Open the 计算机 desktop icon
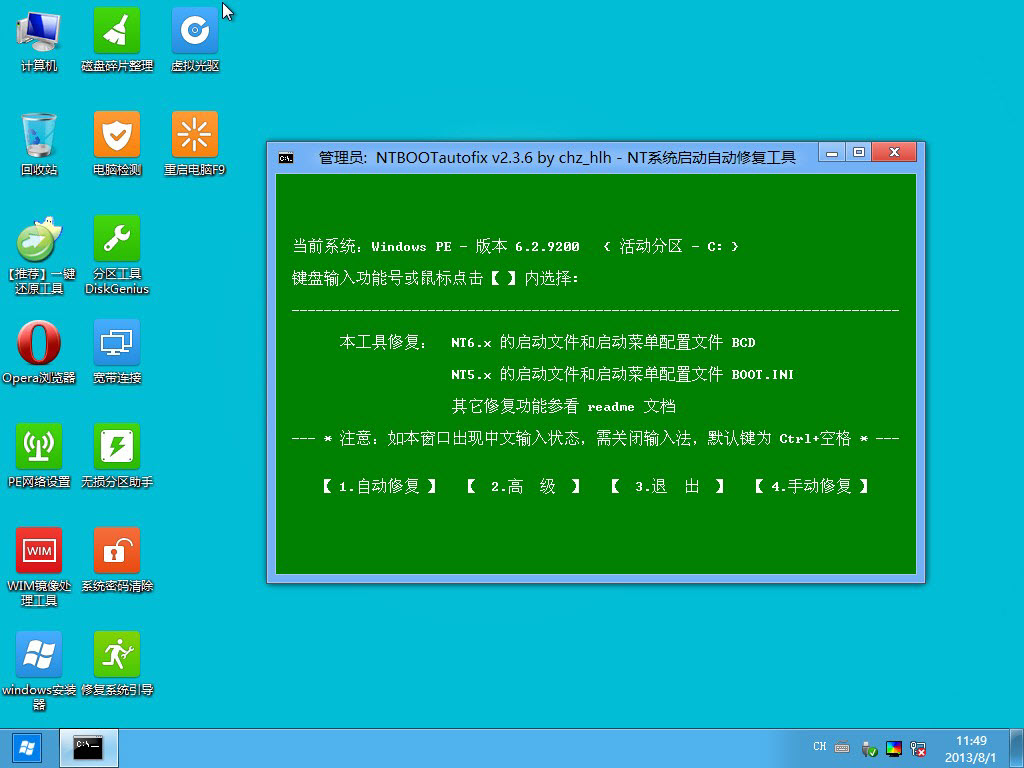Image resolution: width=1024 pixels, height=768 pixels. tap(38, 34)
